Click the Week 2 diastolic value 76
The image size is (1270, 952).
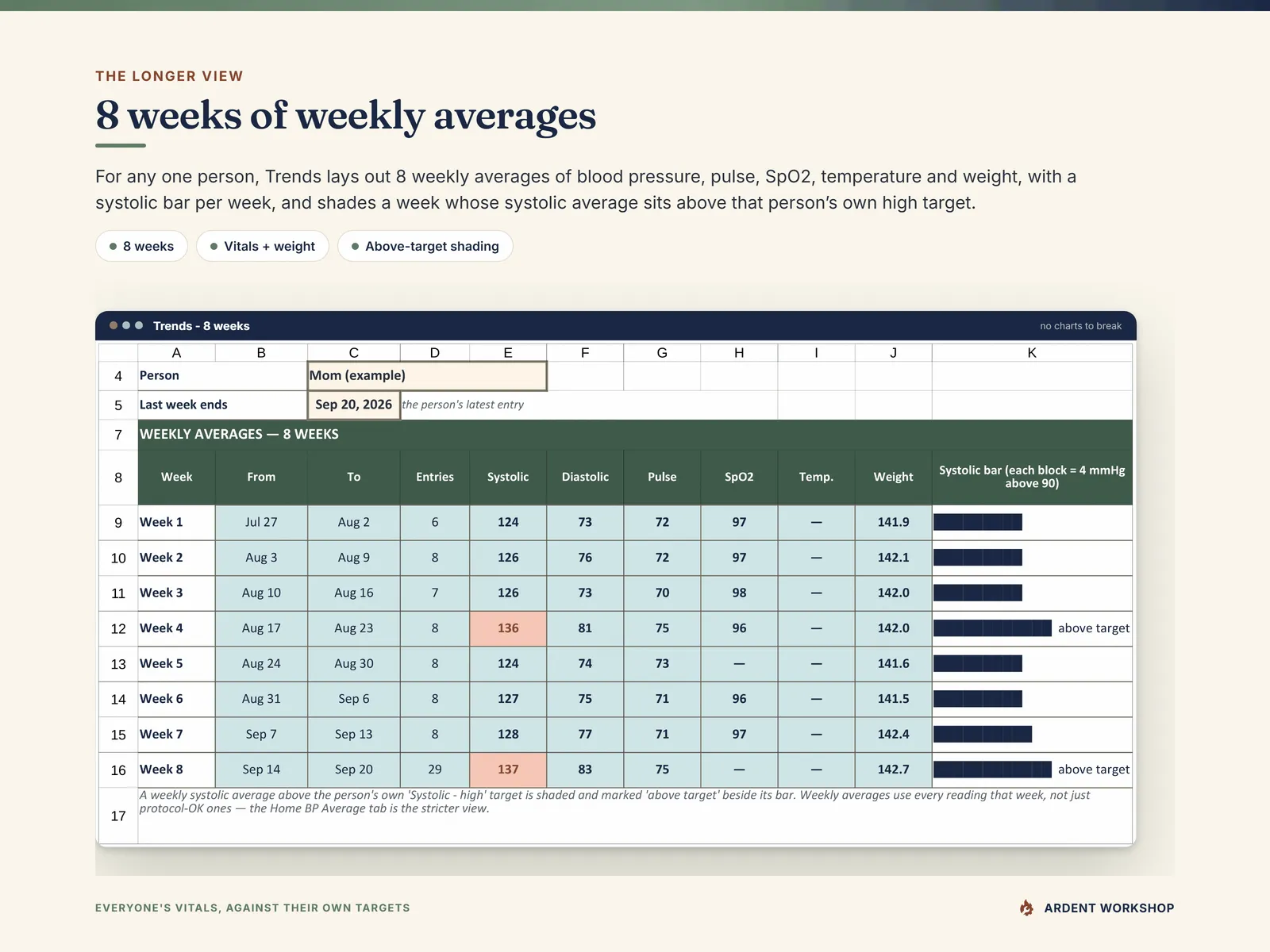585,558
